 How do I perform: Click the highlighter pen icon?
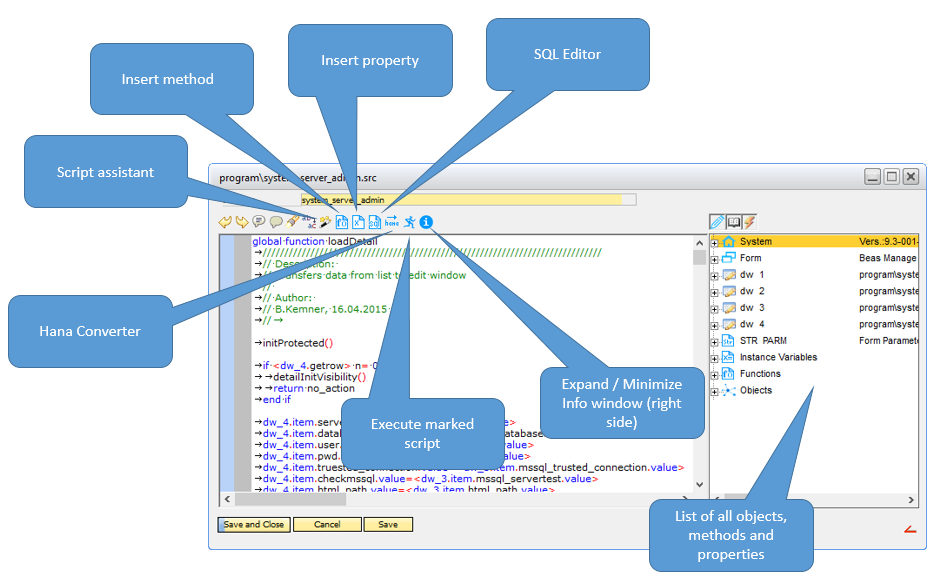click(x=293, y=222)
